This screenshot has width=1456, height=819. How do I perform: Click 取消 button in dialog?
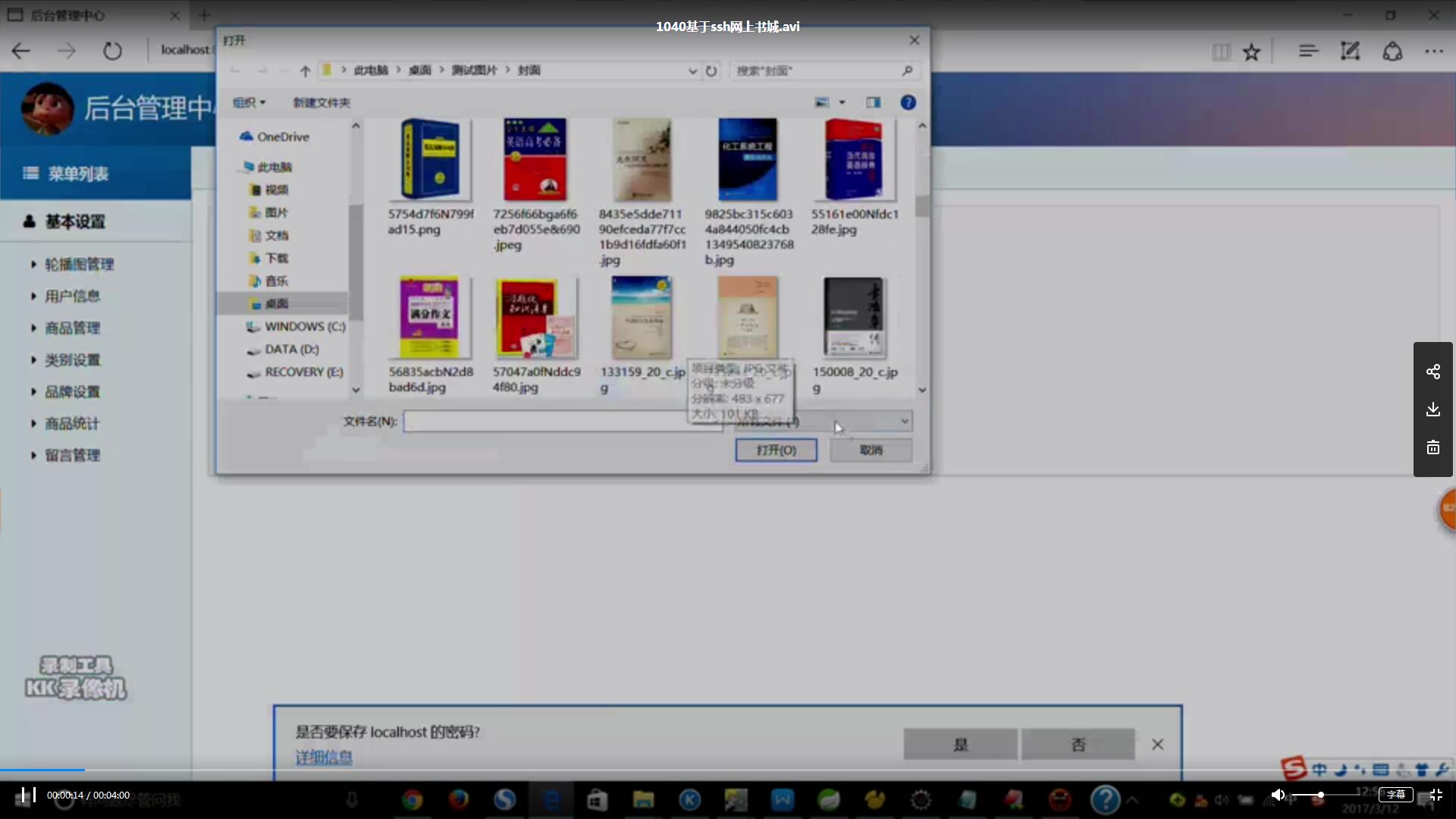click(871, 450)
